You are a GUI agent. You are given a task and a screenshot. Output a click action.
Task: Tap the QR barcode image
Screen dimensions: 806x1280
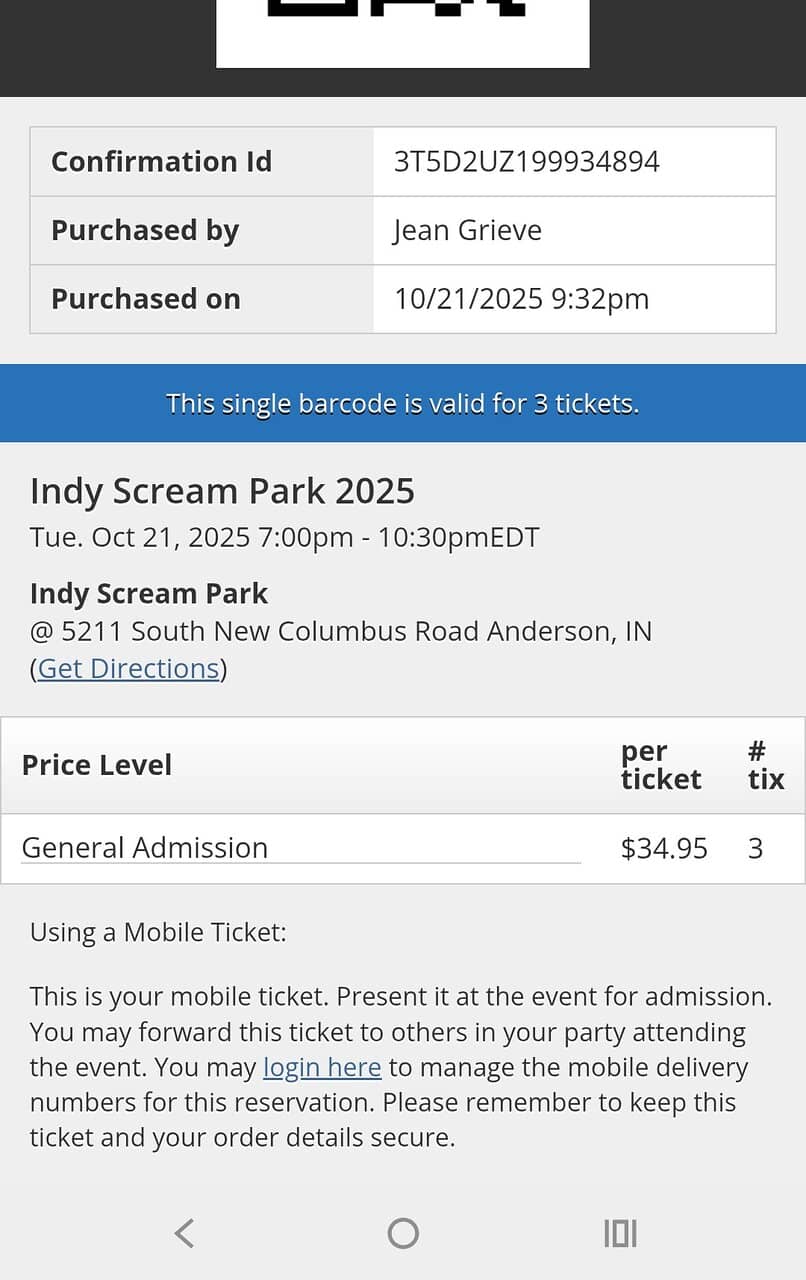[x=402, y=30]
